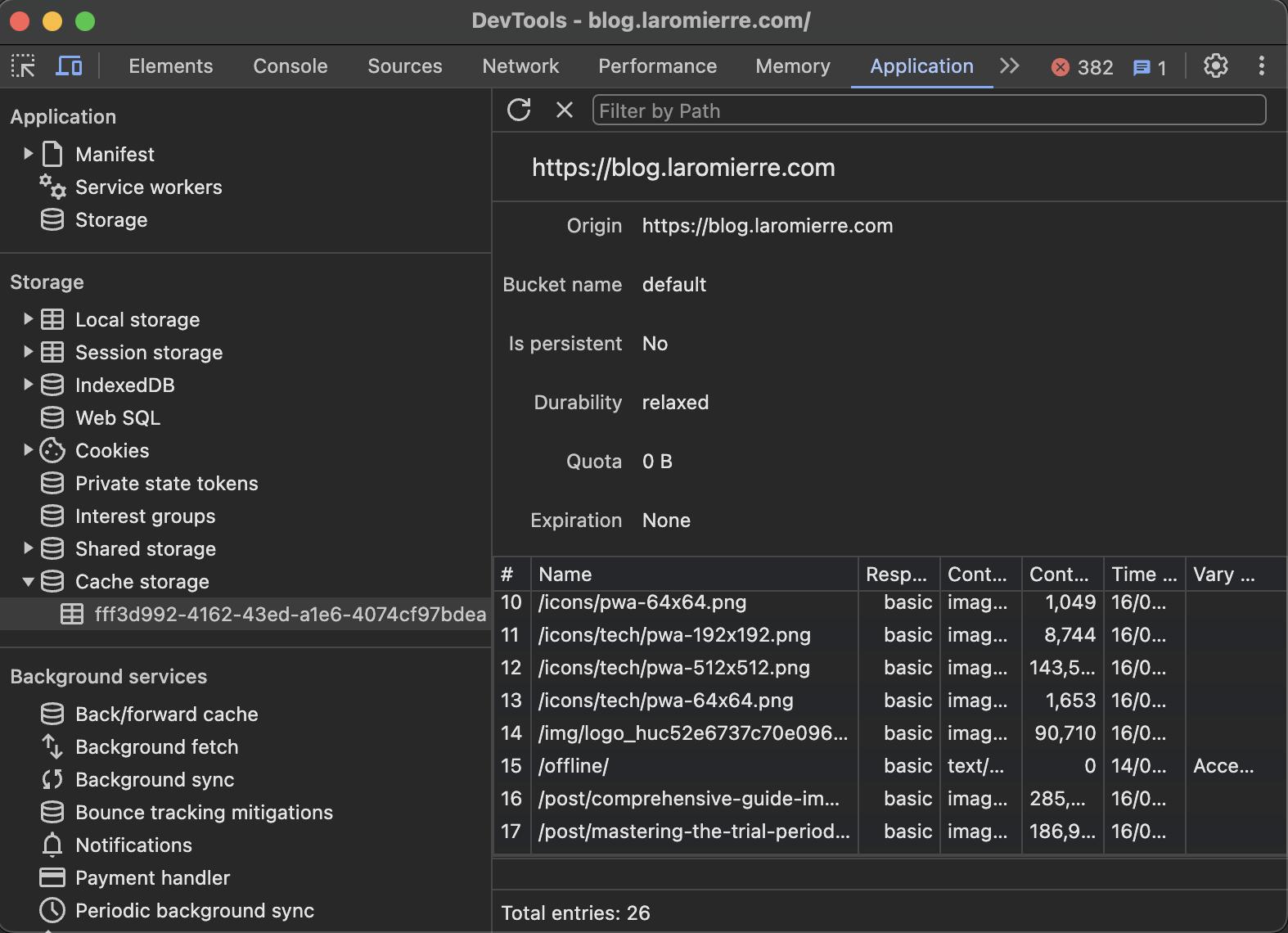Select /post/comprehensive-guide-im... entry

point(889,799)
